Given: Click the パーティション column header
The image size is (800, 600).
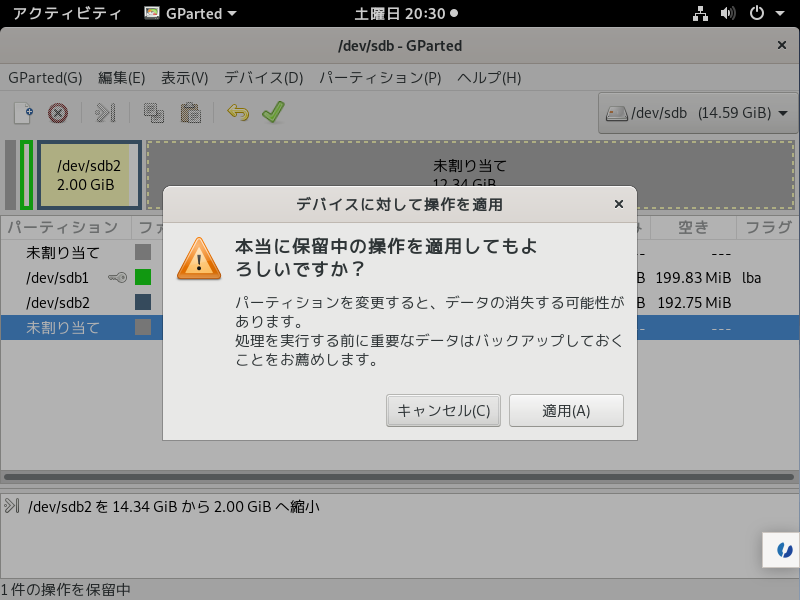Looking at the screenshot, I should tap(66, 228).
